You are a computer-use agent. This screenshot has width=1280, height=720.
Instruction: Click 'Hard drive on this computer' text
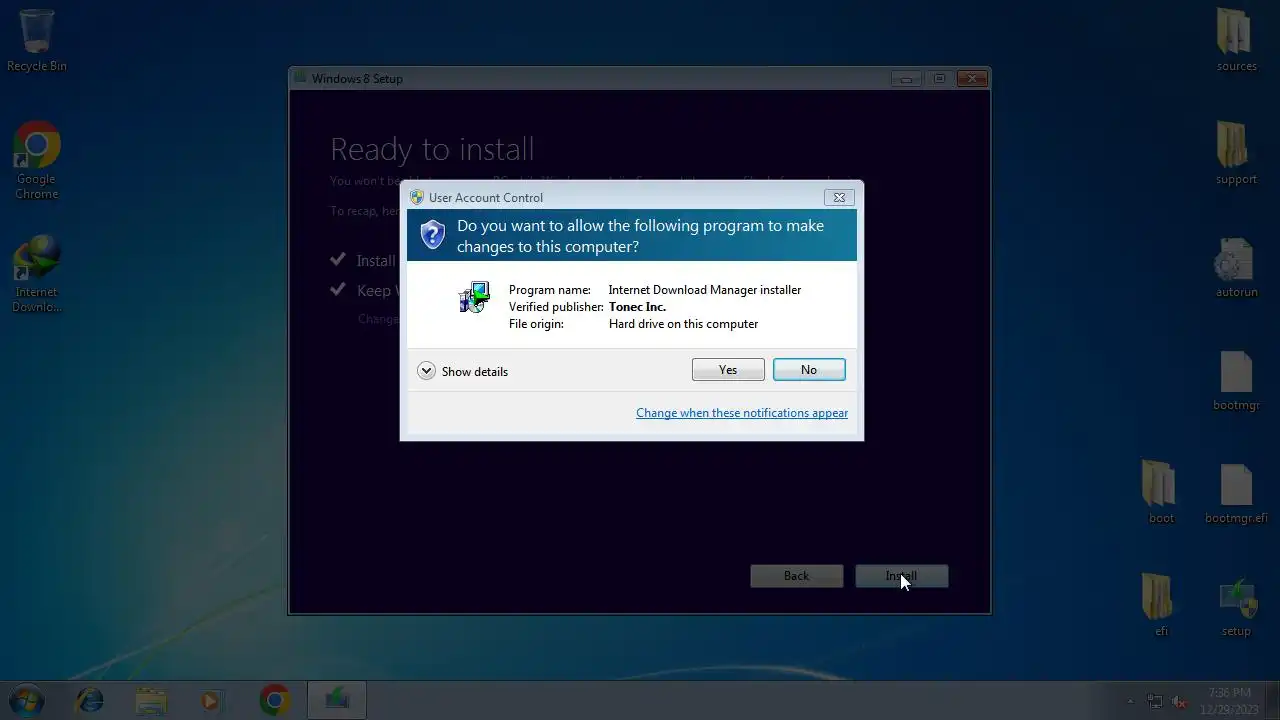(x=683, y=324)
